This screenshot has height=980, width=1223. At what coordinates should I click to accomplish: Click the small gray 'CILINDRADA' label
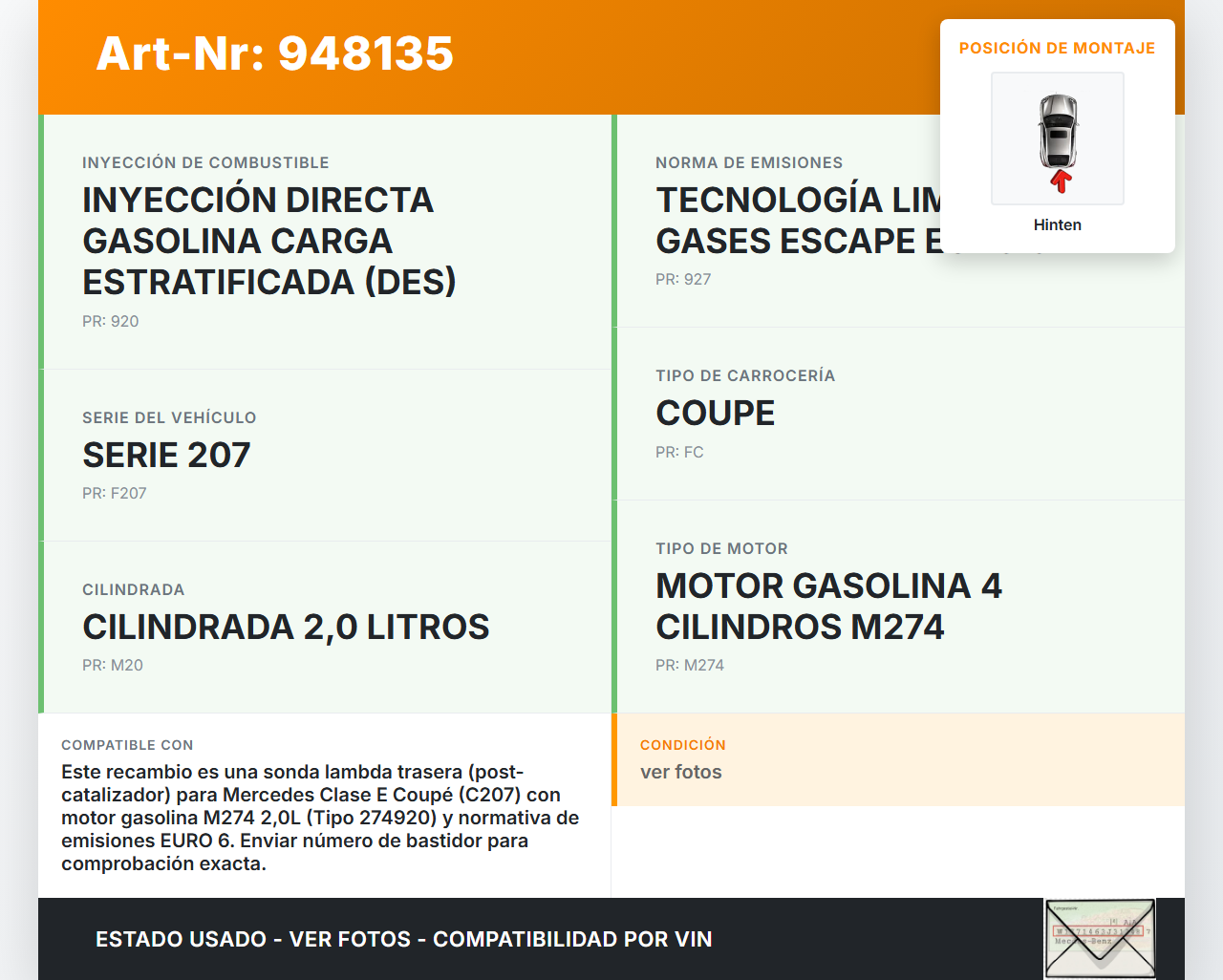[134, 589]
